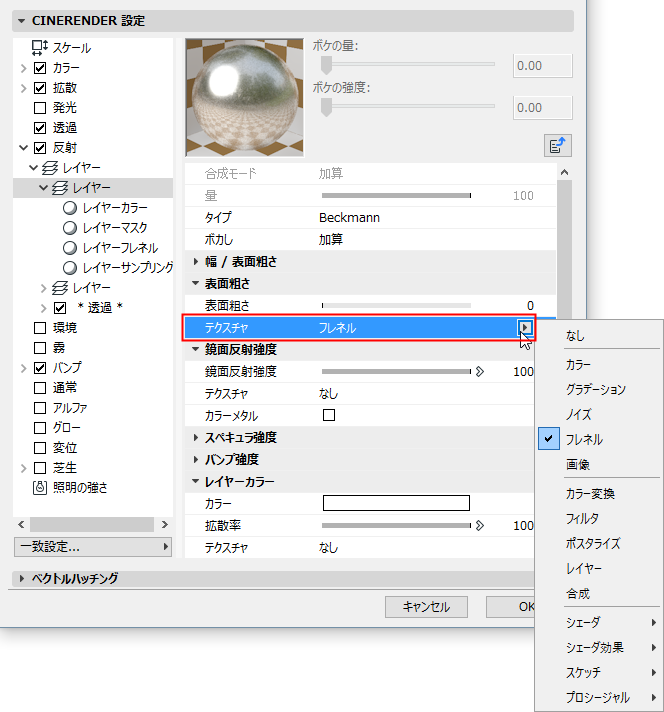Select the レイヤーマスク circle icon

[69, 228]
